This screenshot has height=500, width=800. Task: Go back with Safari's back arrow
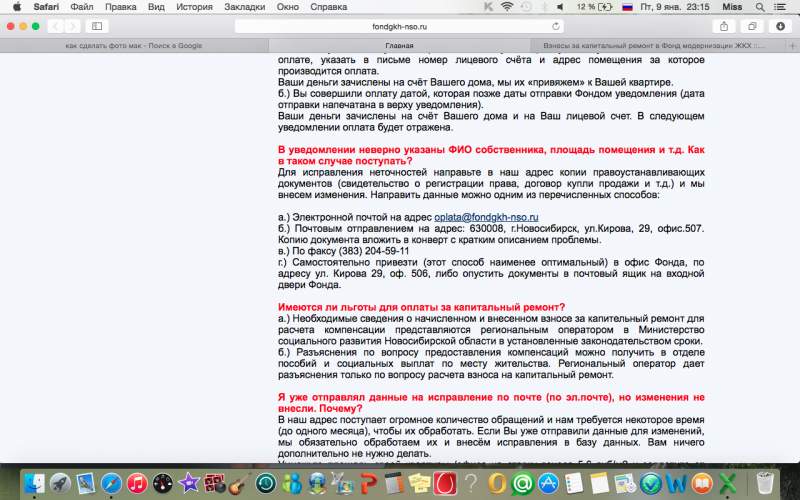[55, 26]
